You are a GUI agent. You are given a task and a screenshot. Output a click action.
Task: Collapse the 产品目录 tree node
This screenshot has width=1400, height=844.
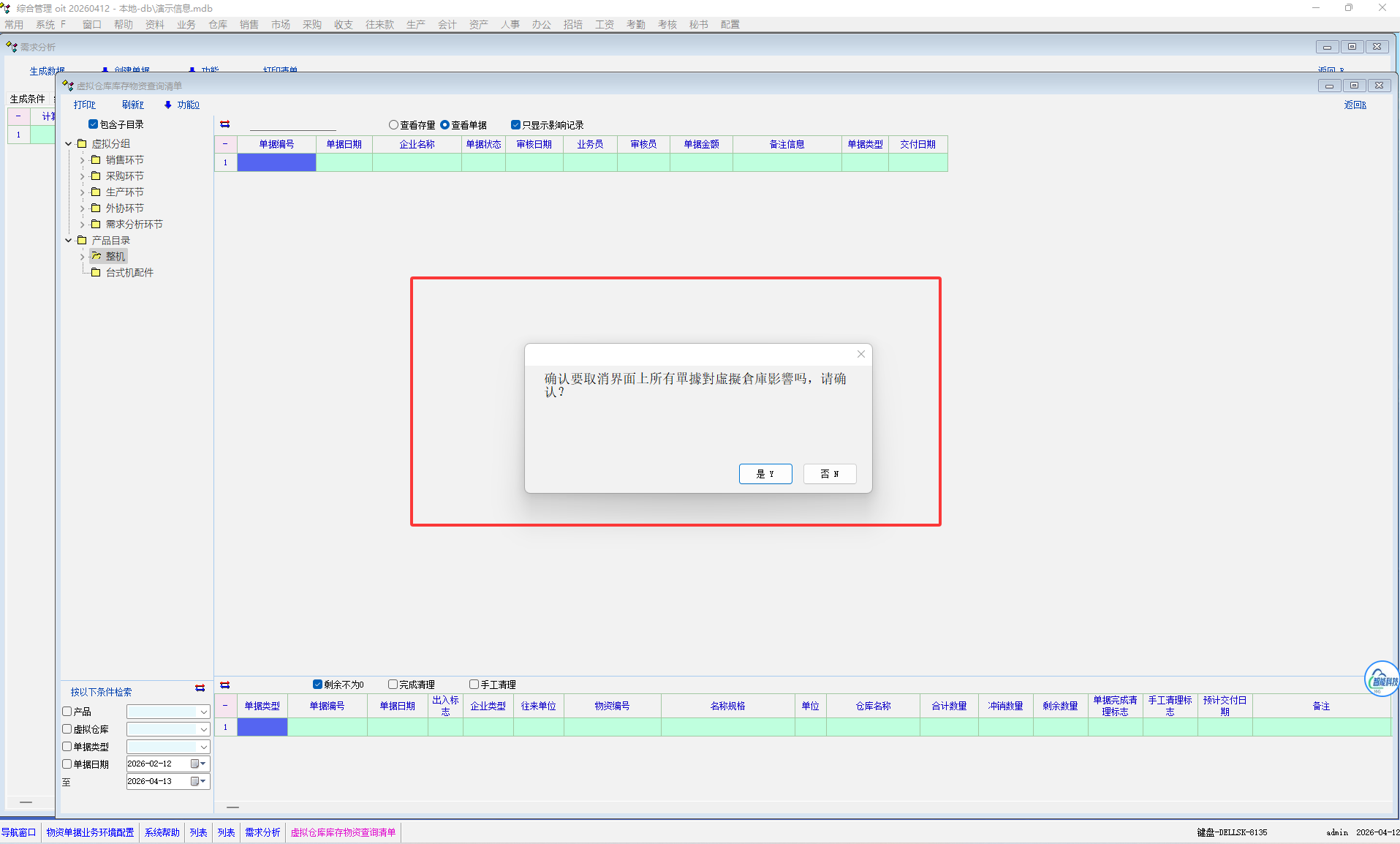(x=69, y=241)
